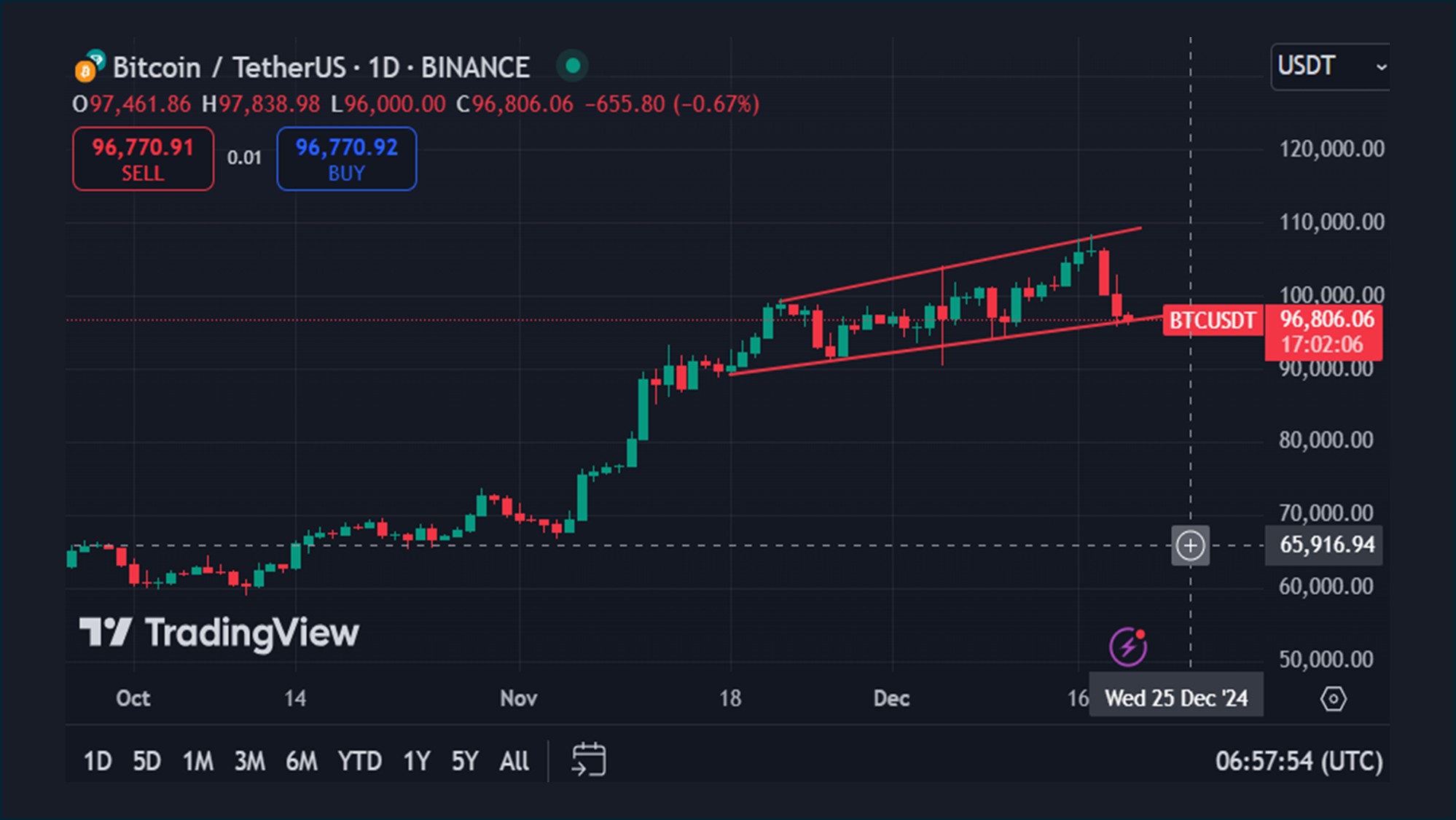1456x820 pixels.
Task: Click the 70,000.00 price axis label
Action: point(1326,512)
